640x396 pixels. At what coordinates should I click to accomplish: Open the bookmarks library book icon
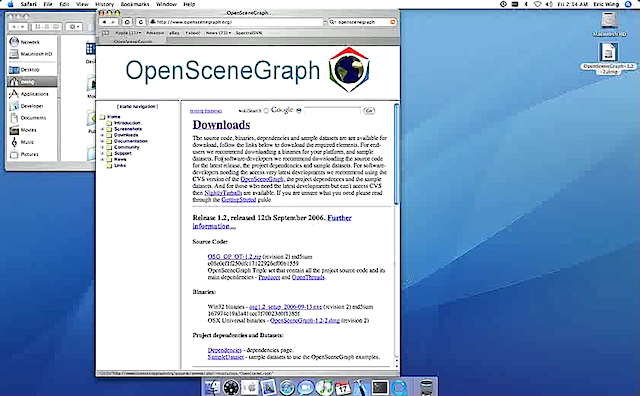pos(105,33)
